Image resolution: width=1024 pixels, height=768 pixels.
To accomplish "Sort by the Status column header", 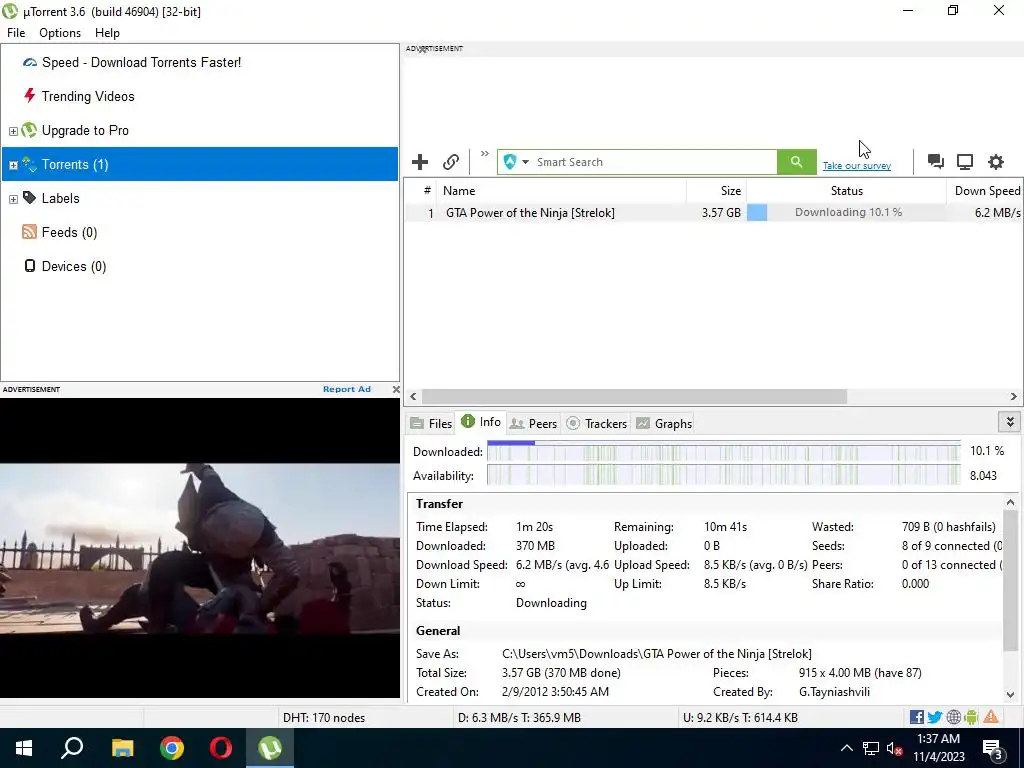I will pos(846,191).
